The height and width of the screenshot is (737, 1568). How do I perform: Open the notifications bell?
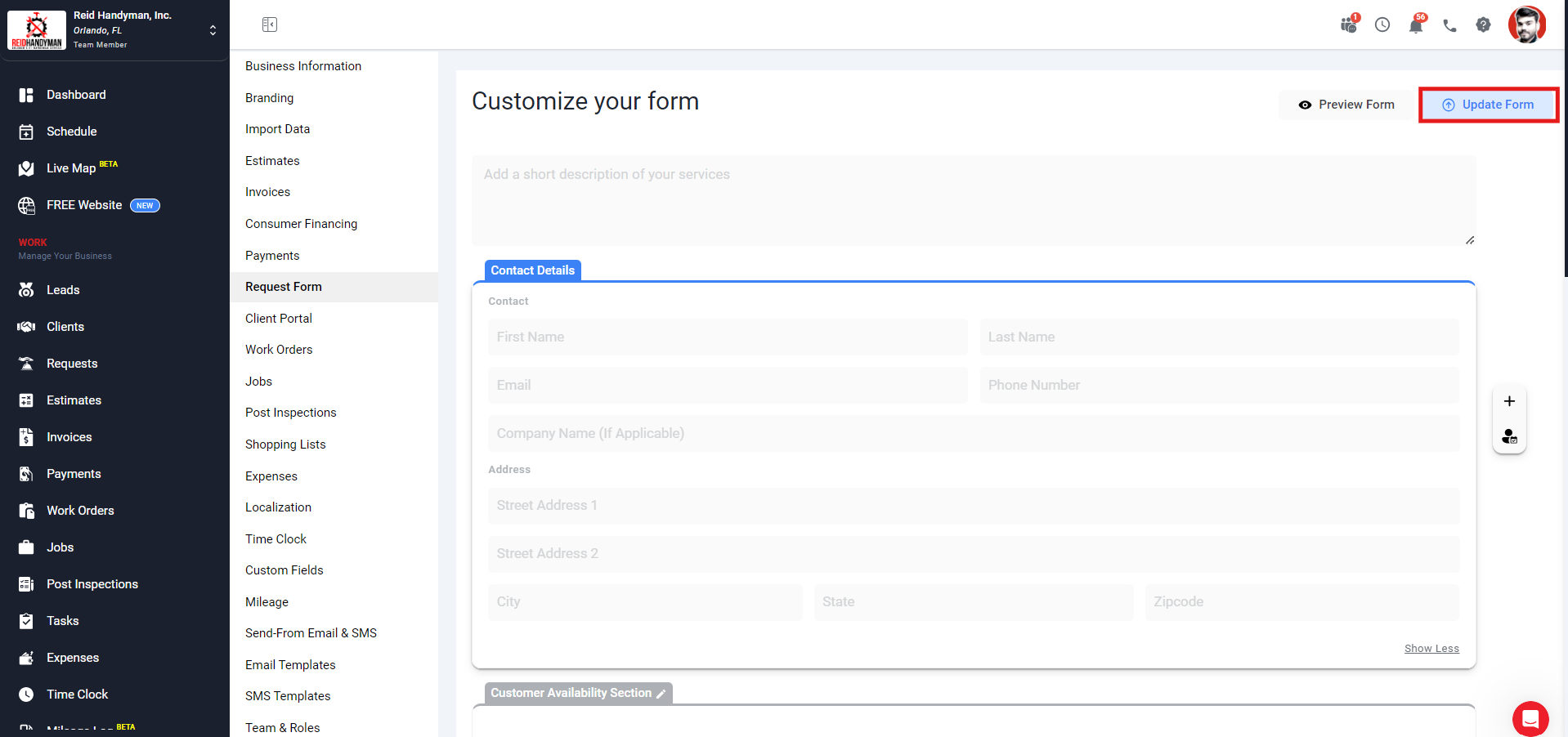(x=1416, y=25)
